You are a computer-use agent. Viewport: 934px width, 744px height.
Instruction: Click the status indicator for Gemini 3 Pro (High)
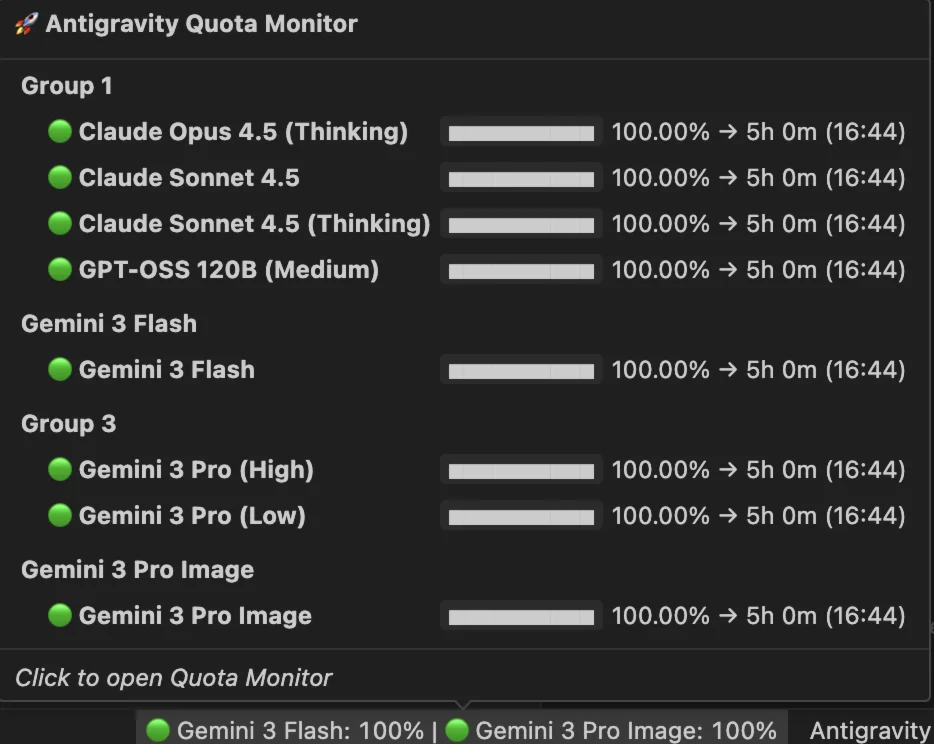click(x=59, y=469)
